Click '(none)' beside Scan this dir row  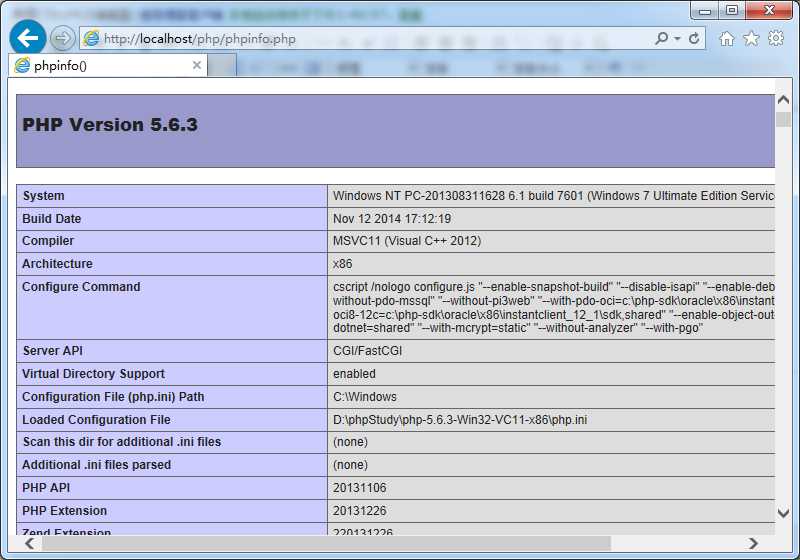350,442
